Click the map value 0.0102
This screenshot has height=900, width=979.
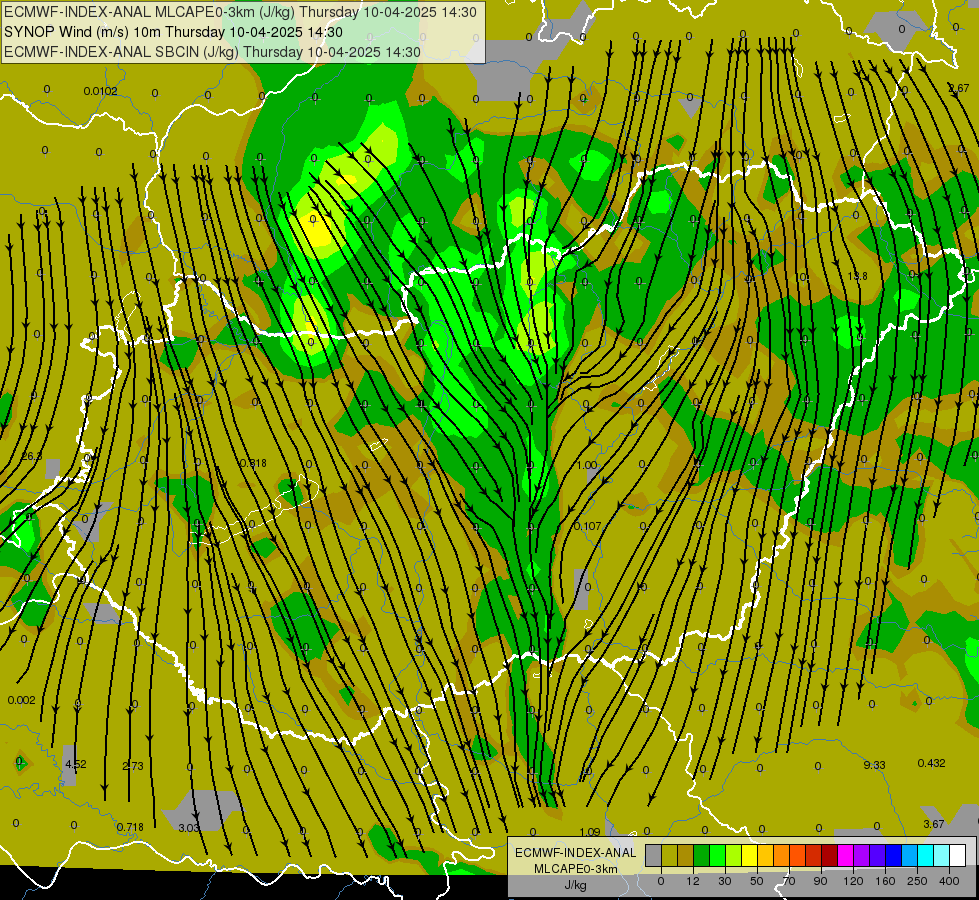[x=101, y=91]
